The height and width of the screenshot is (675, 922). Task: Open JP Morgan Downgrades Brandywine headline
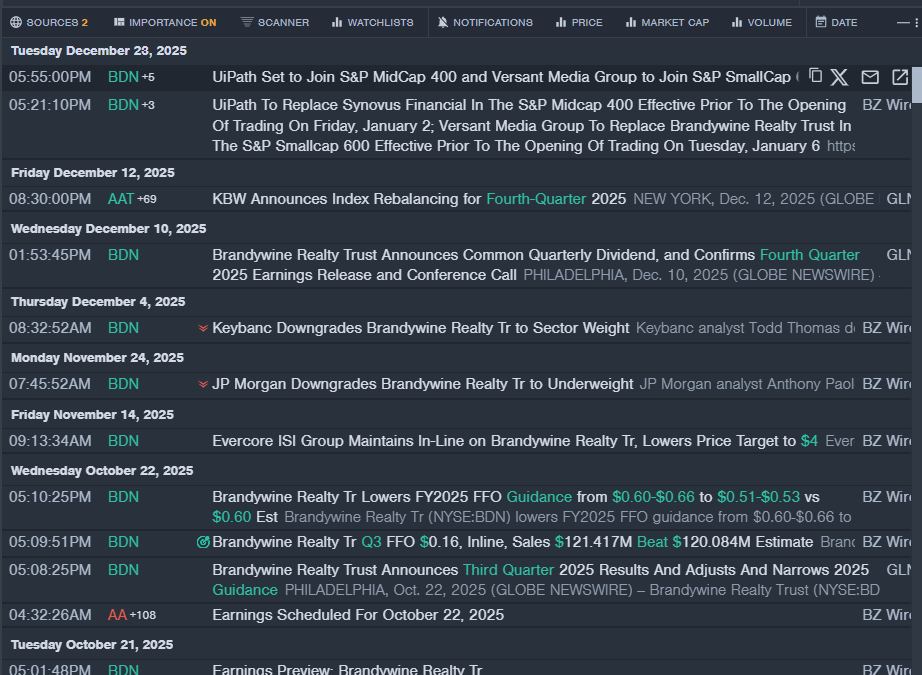[x=422, y=384]
